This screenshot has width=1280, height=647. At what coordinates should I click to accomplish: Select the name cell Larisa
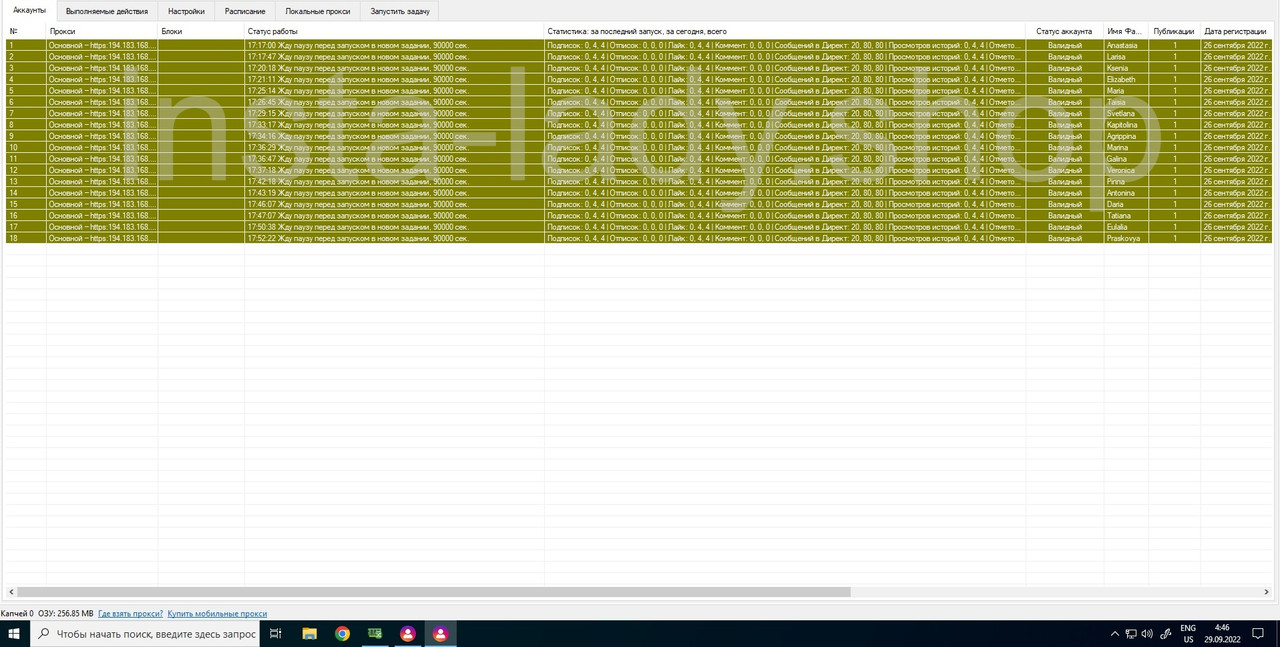point(1126,57)
